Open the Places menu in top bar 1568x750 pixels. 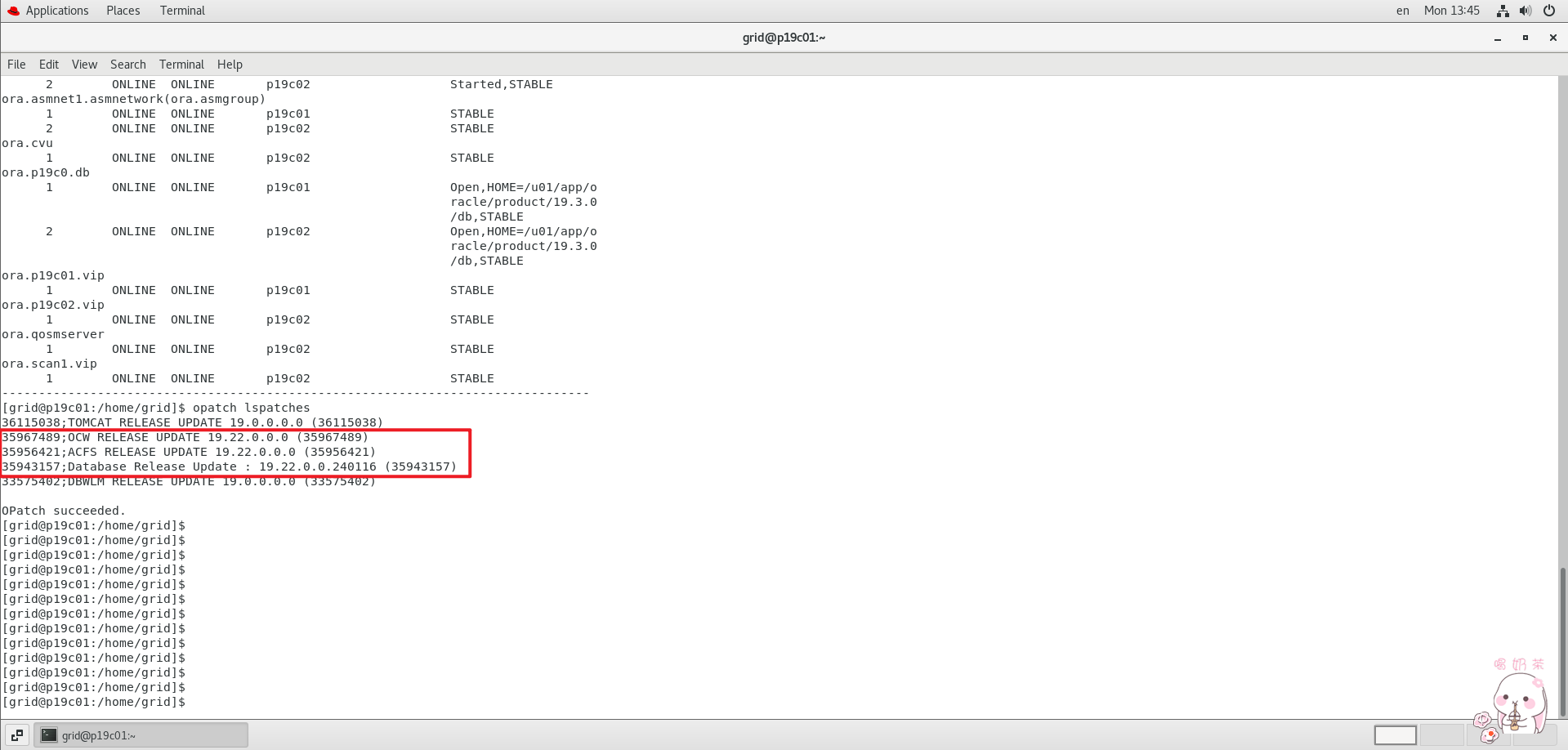pos(123,11)
